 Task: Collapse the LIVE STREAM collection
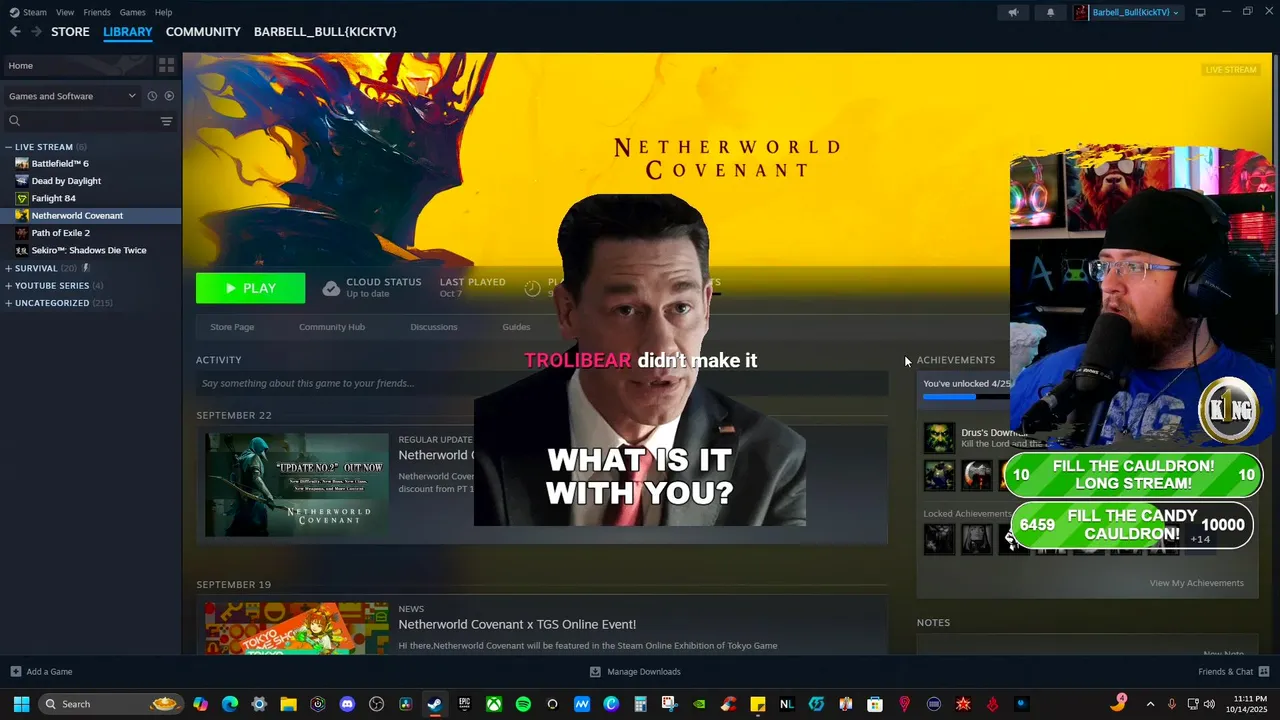coord(8,147)
